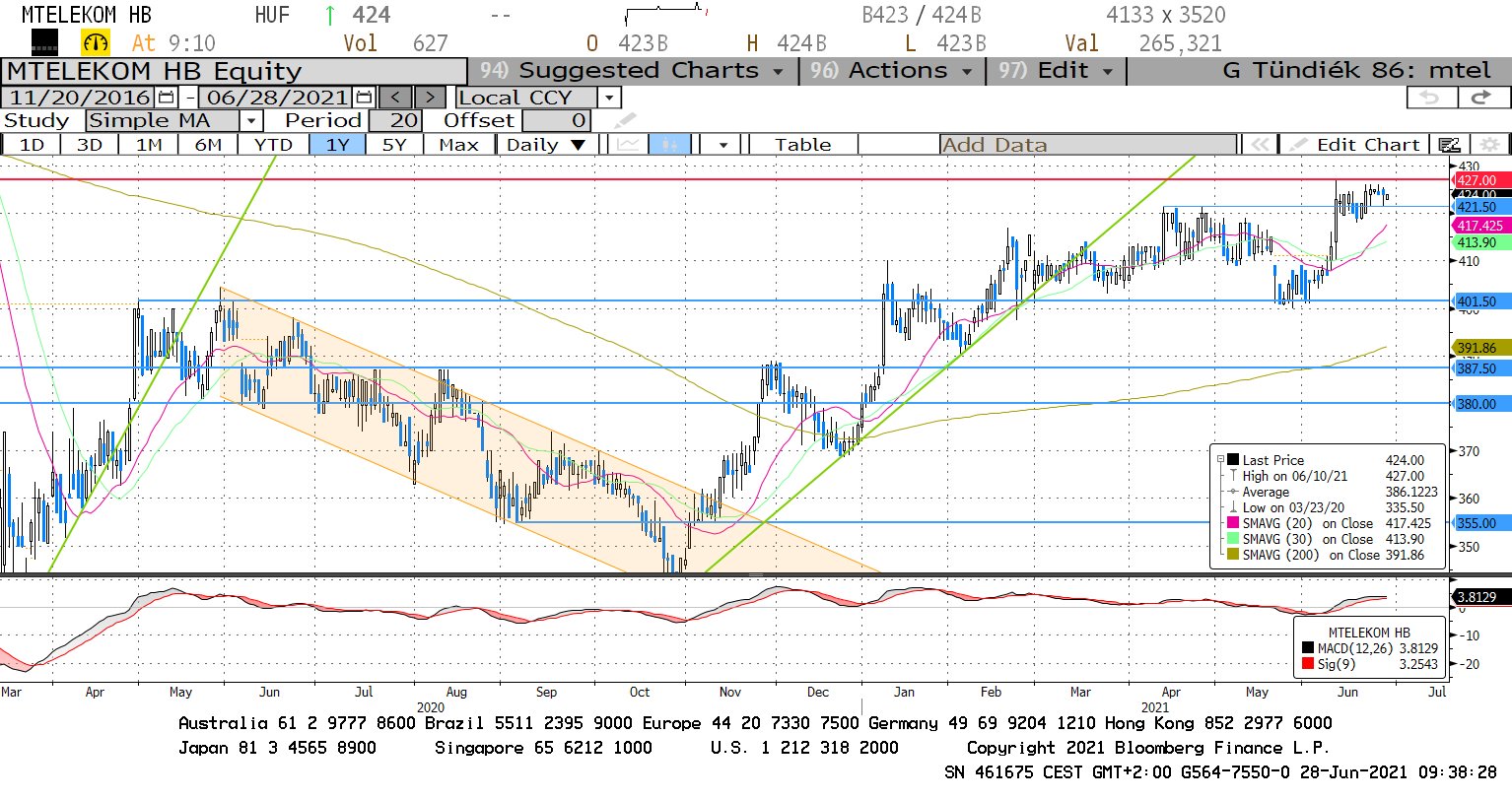Viewport: 1512px width, 801px height.
Task: Click the yellow gauge icon near At 9:10
Action: point(95,42)
